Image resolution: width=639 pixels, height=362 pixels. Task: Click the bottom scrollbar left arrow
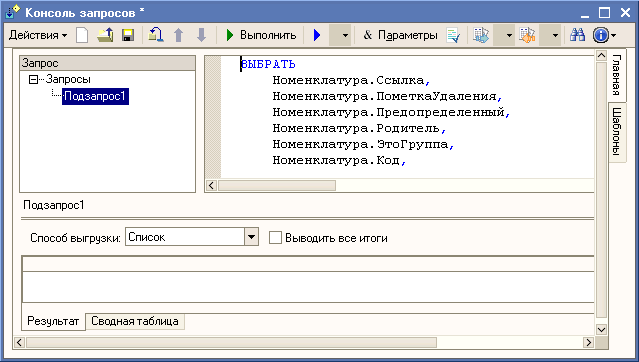pyautogui.click(x=19, y=342)
